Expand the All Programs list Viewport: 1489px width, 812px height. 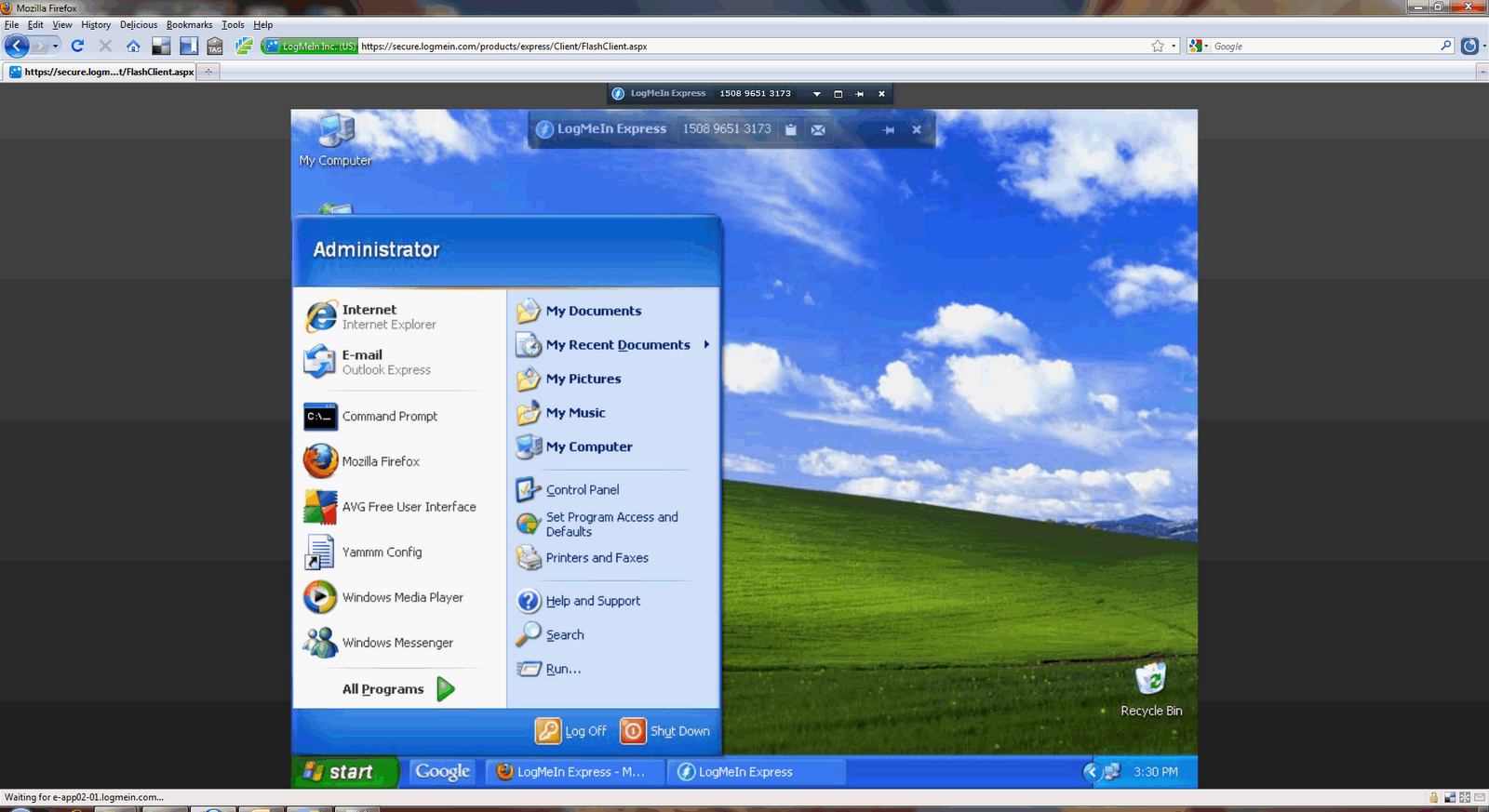(398, 689)
